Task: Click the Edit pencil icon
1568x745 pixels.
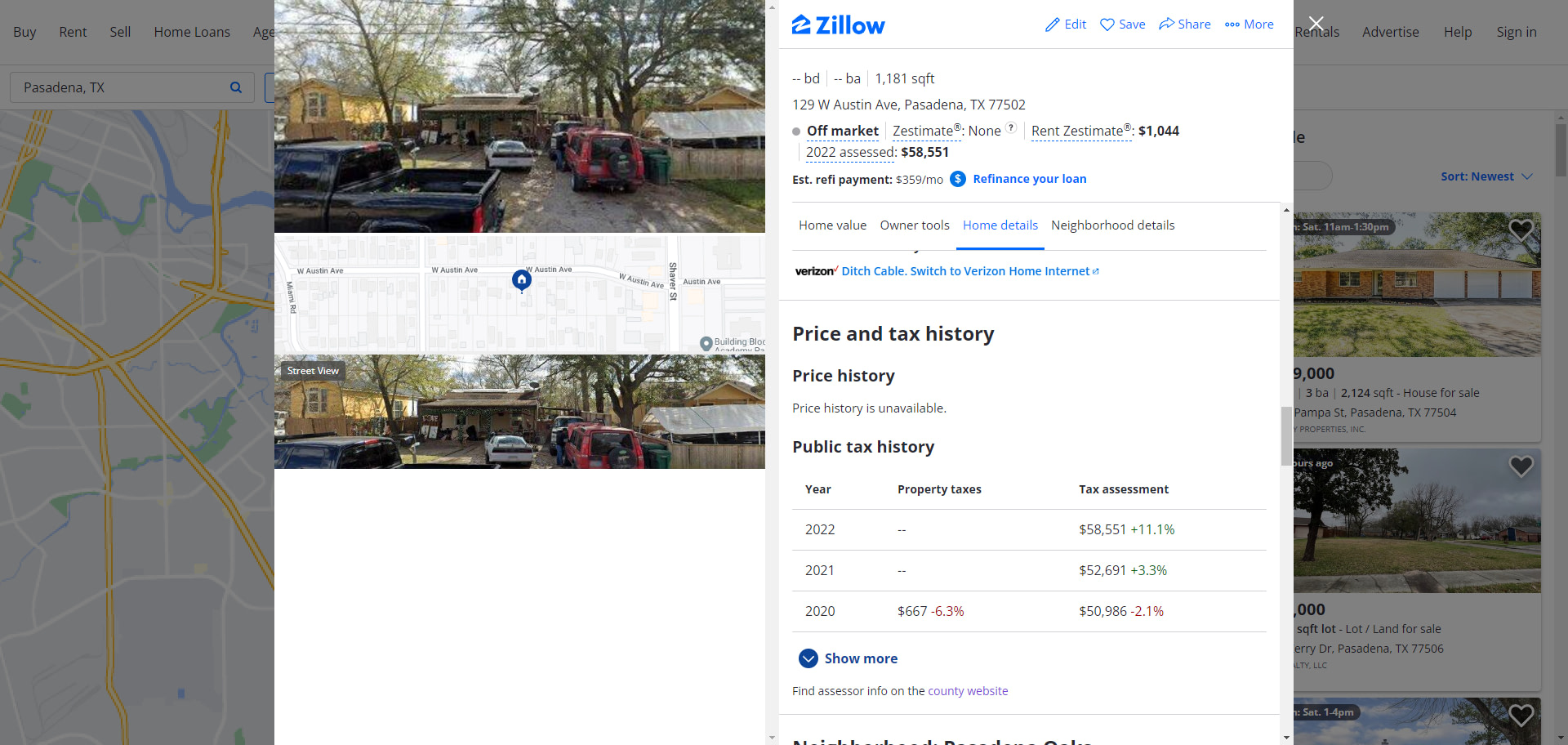Action: point(1053,25)
